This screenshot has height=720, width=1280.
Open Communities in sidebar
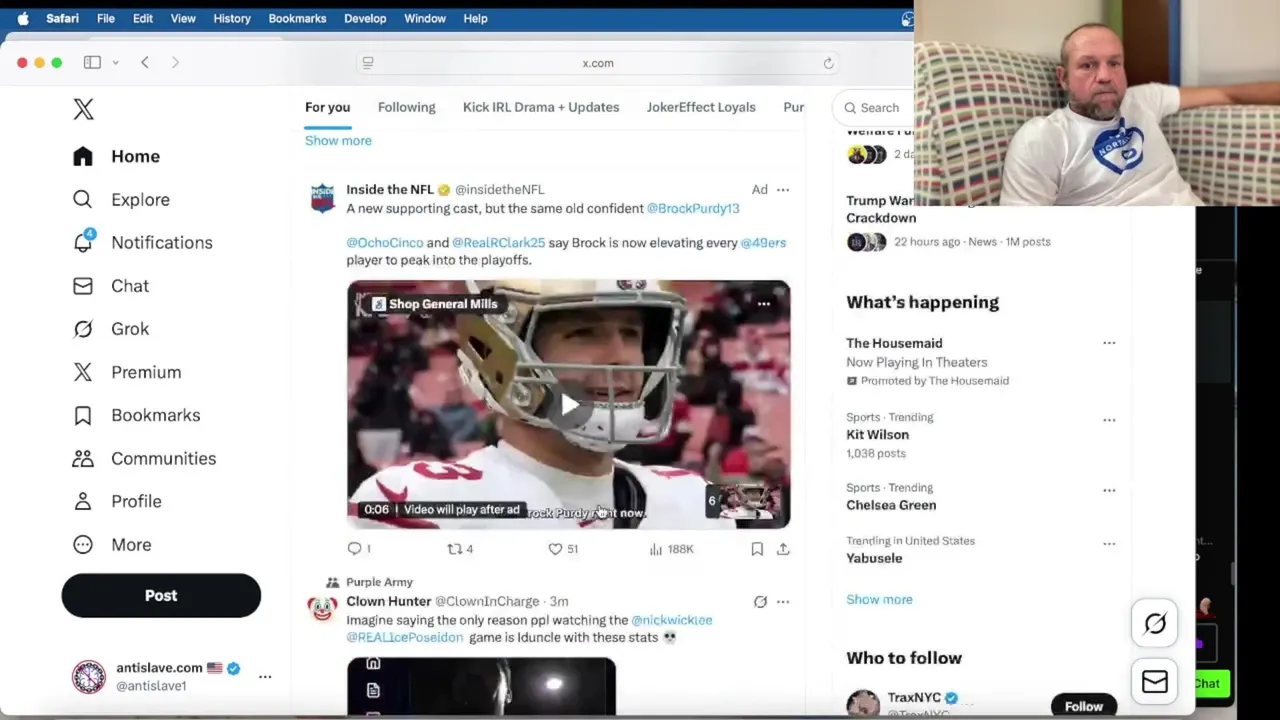[x=144, y=458]
